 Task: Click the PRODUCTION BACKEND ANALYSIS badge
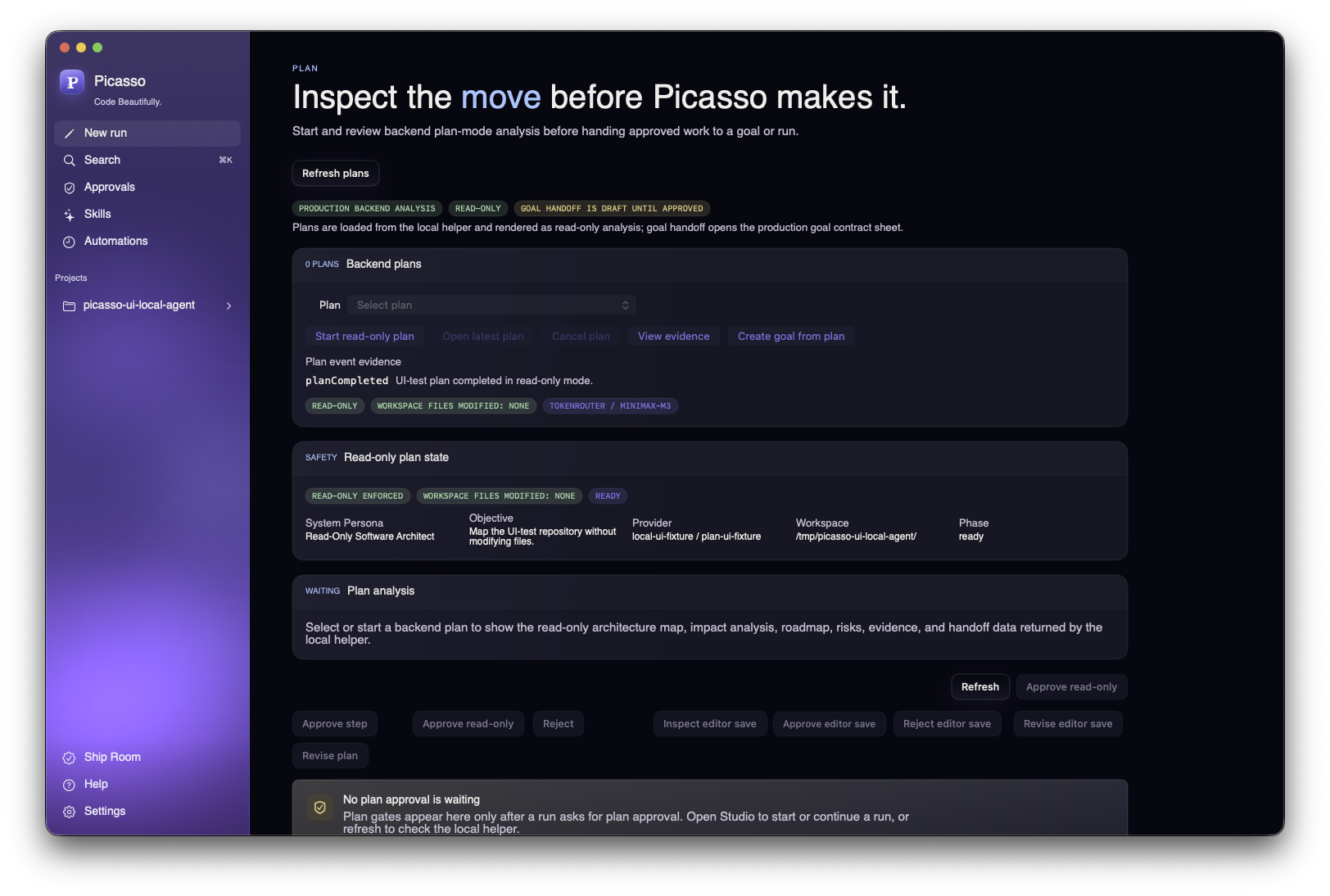point(367,208)
